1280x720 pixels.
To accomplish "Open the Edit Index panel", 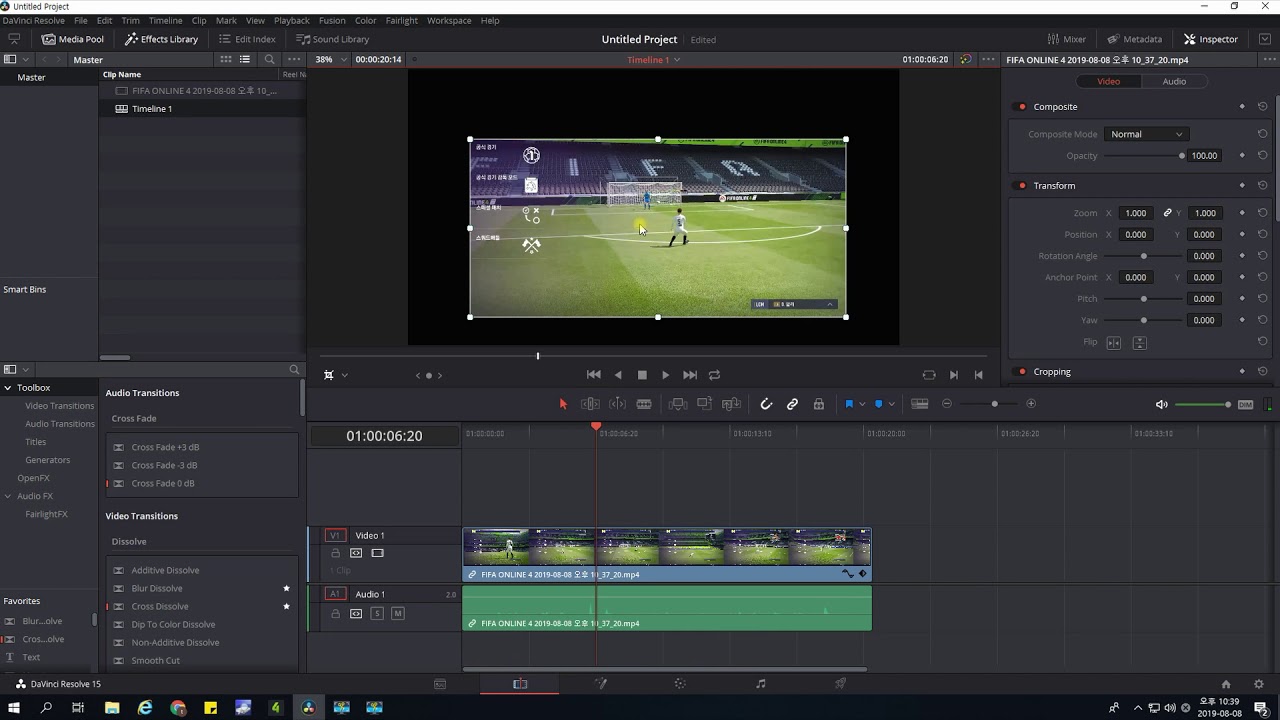I will (246, 39).
